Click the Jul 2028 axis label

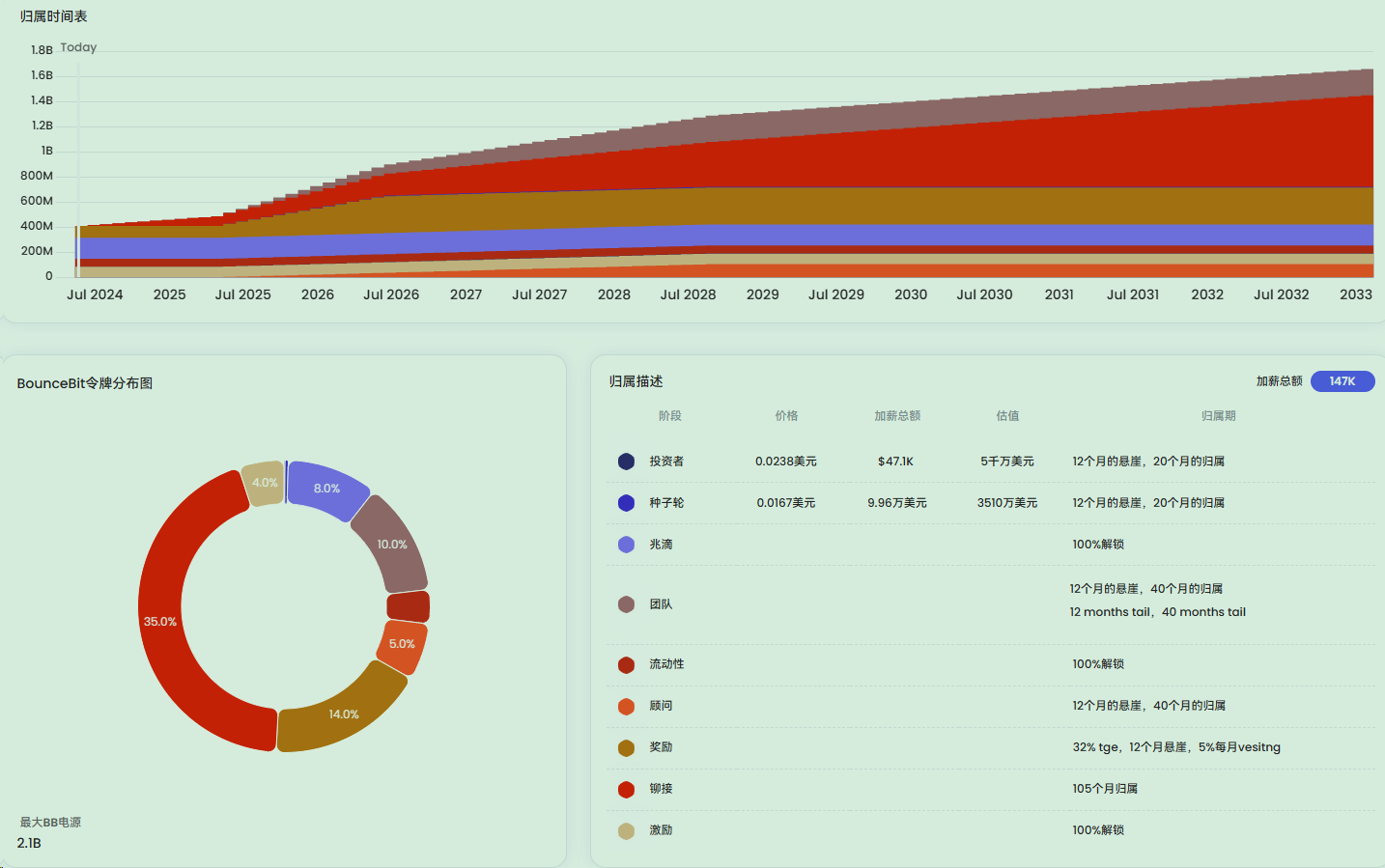point(688,294)
